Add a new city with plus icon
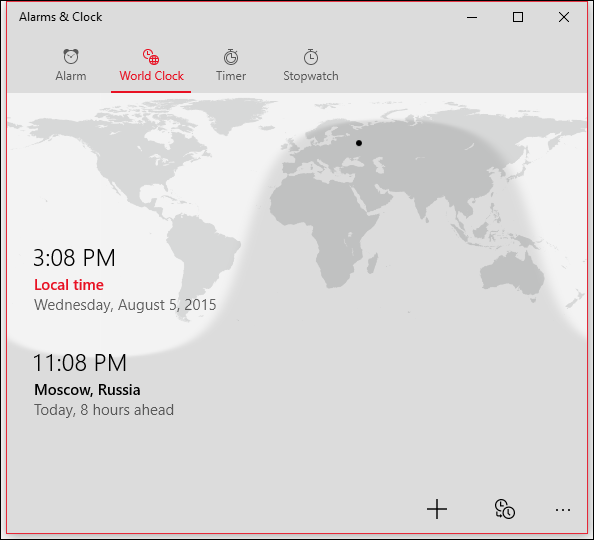This screenshot has width=594, height=540. 437,509
